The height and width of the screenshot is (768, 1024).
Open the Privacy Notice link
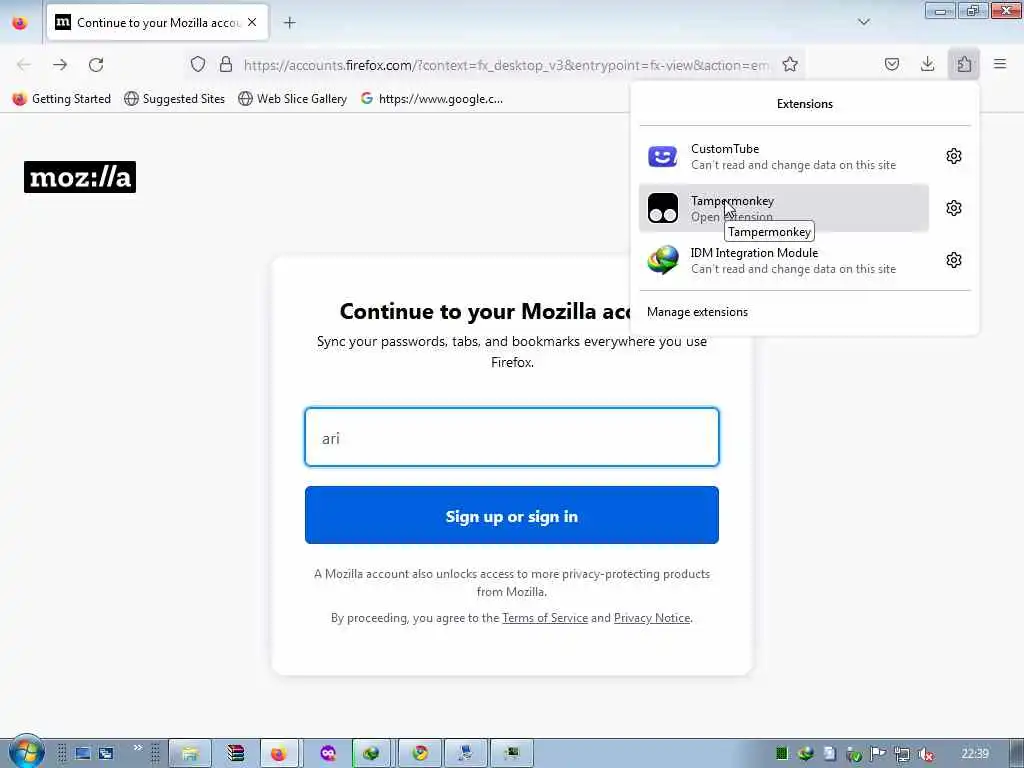tap(652, 618)
